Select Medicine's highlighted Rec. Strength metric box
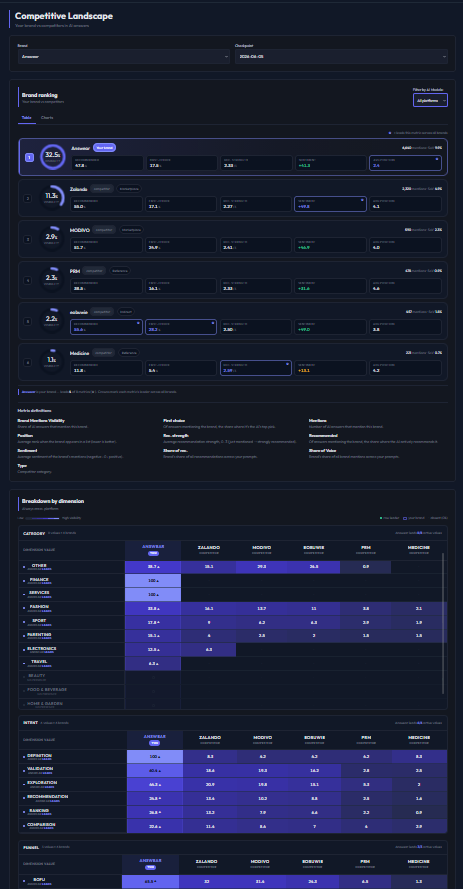Image resolution: width=463 pixels, height=889 pixels. tap(256, 367)
